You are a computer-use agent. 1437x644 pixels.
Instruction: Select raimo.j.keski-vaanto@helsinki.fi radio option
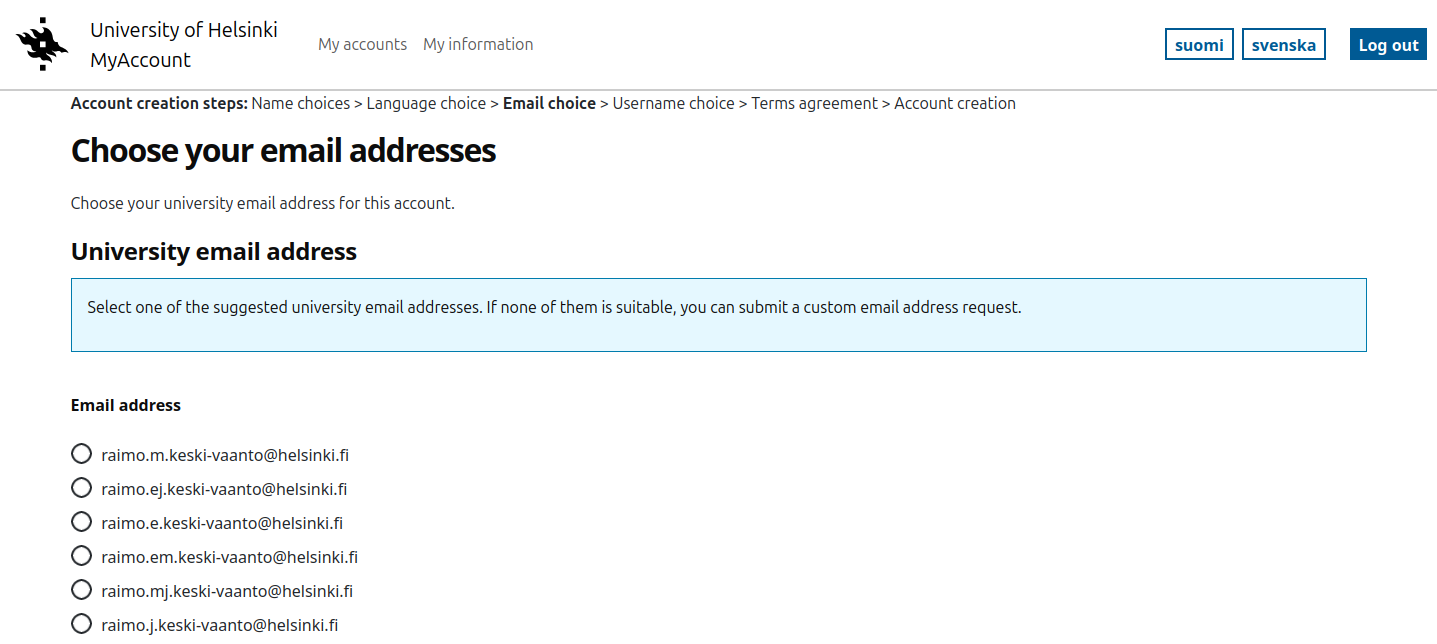(x=82, y=624)
